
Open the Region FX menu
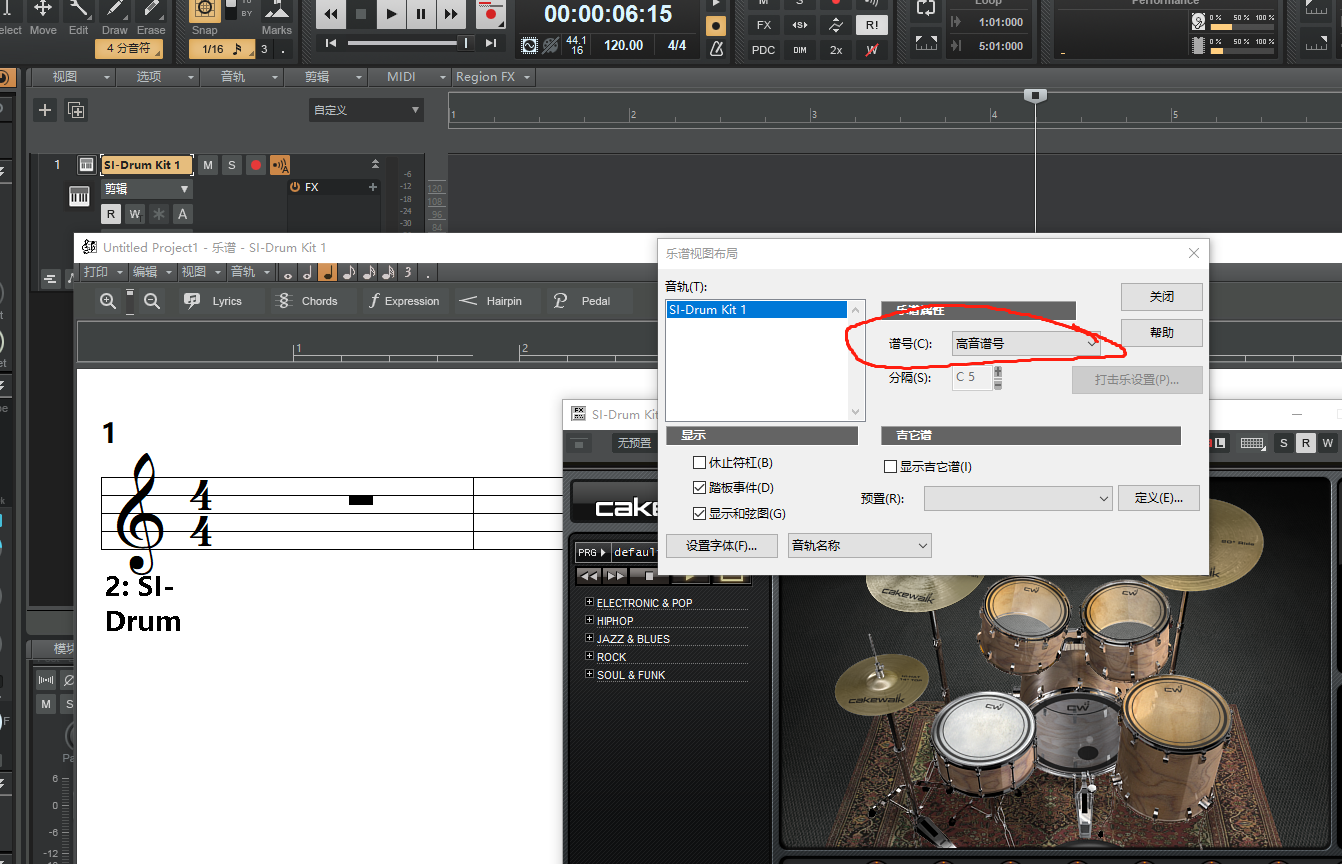(x=493, y=77)
